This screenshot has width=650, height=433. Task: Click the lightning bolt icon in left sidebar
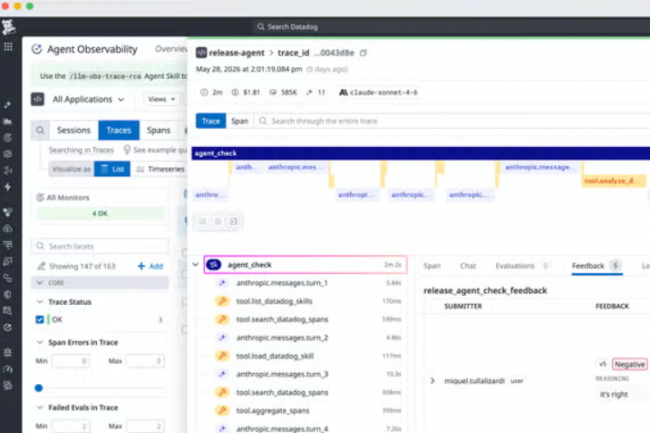coord(7,187)
